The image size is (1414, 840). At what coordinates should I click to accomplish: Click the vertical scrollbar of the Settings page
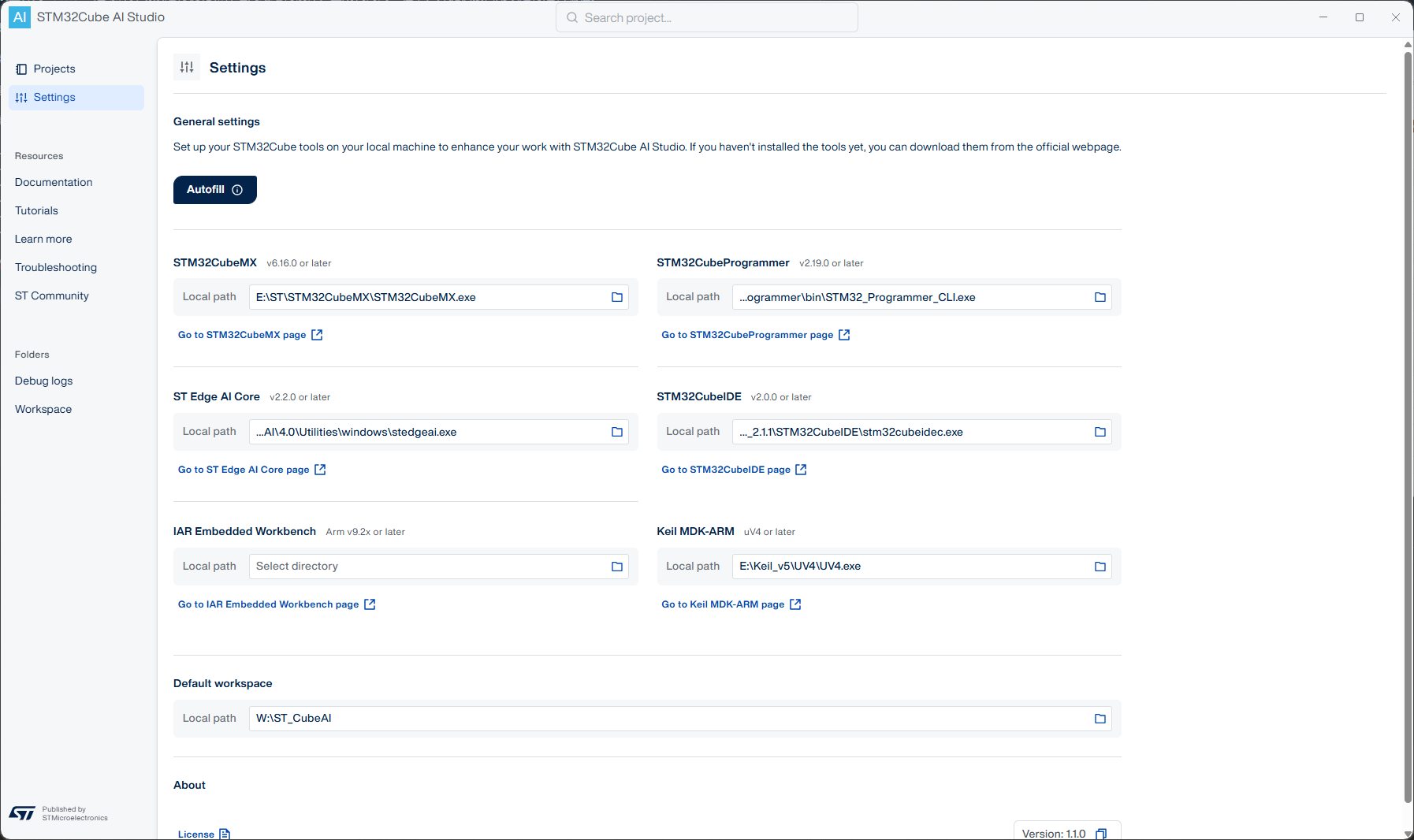(x=1408, y=426)
